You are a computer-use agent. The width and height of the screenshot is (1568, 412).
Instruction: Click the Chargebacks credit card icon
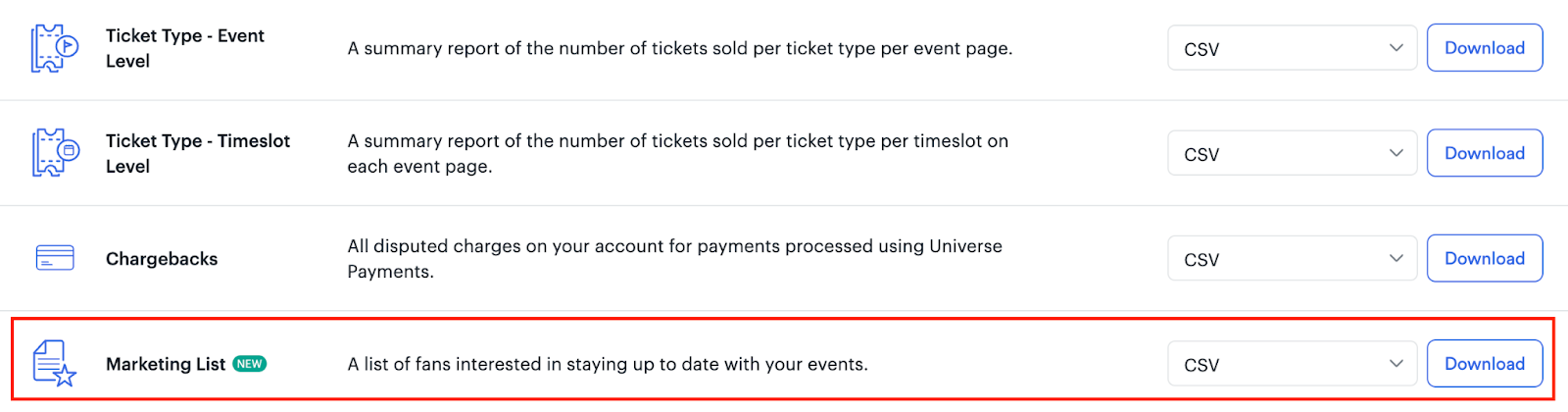tap(55, 258)
